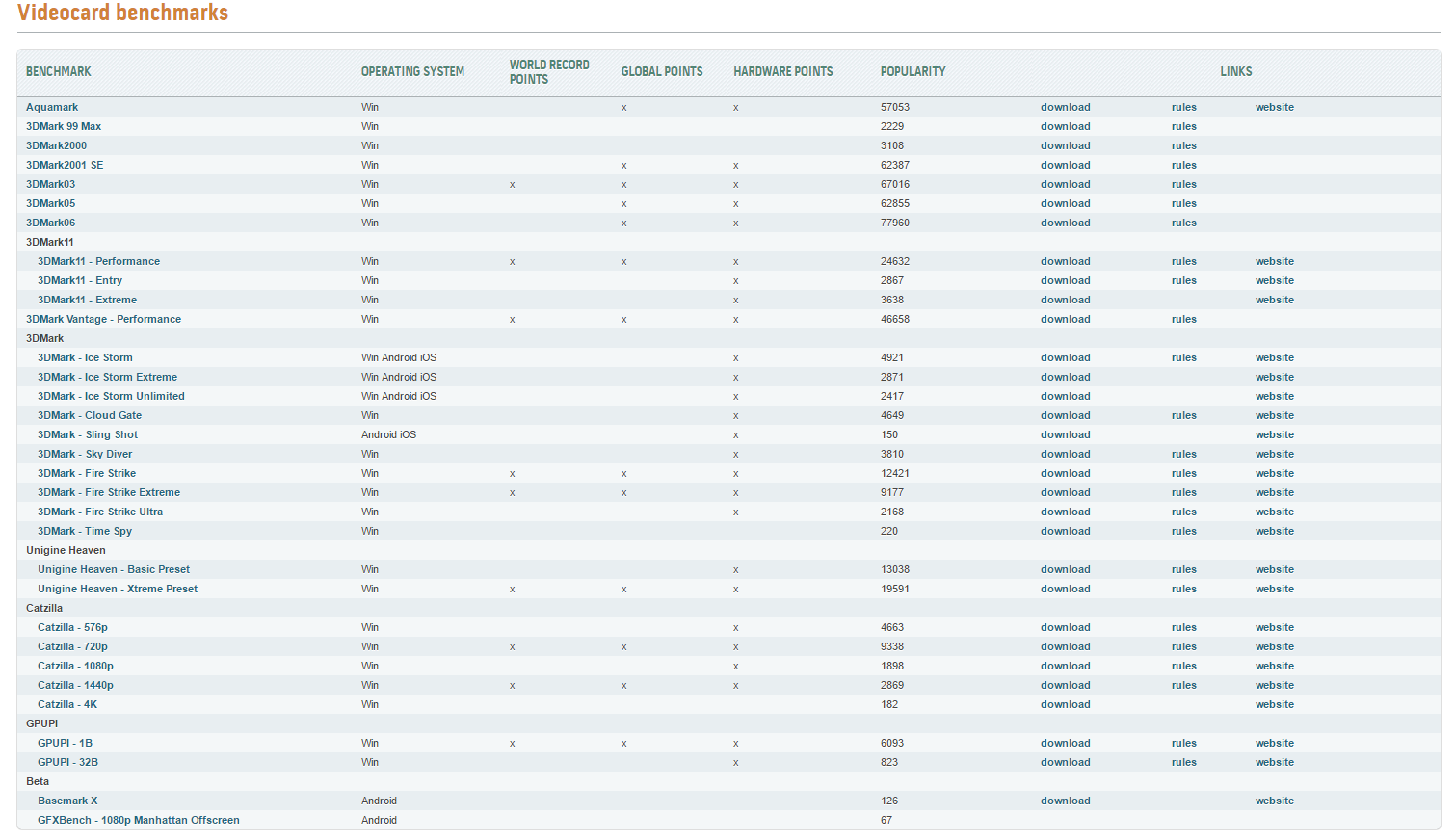Screen dimensions: 1455x840
Task: Open the Aquamark benchmark link
Action: coord(52,107)
